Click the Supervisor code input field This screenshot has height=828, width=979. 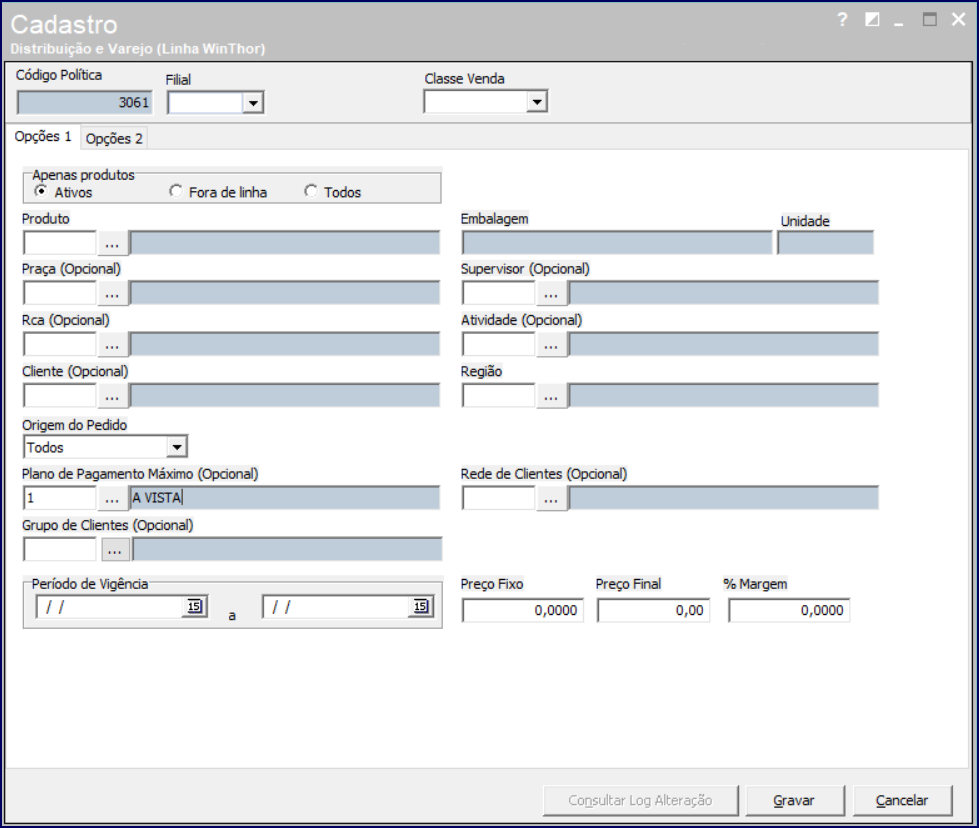(x=499, y=293)
